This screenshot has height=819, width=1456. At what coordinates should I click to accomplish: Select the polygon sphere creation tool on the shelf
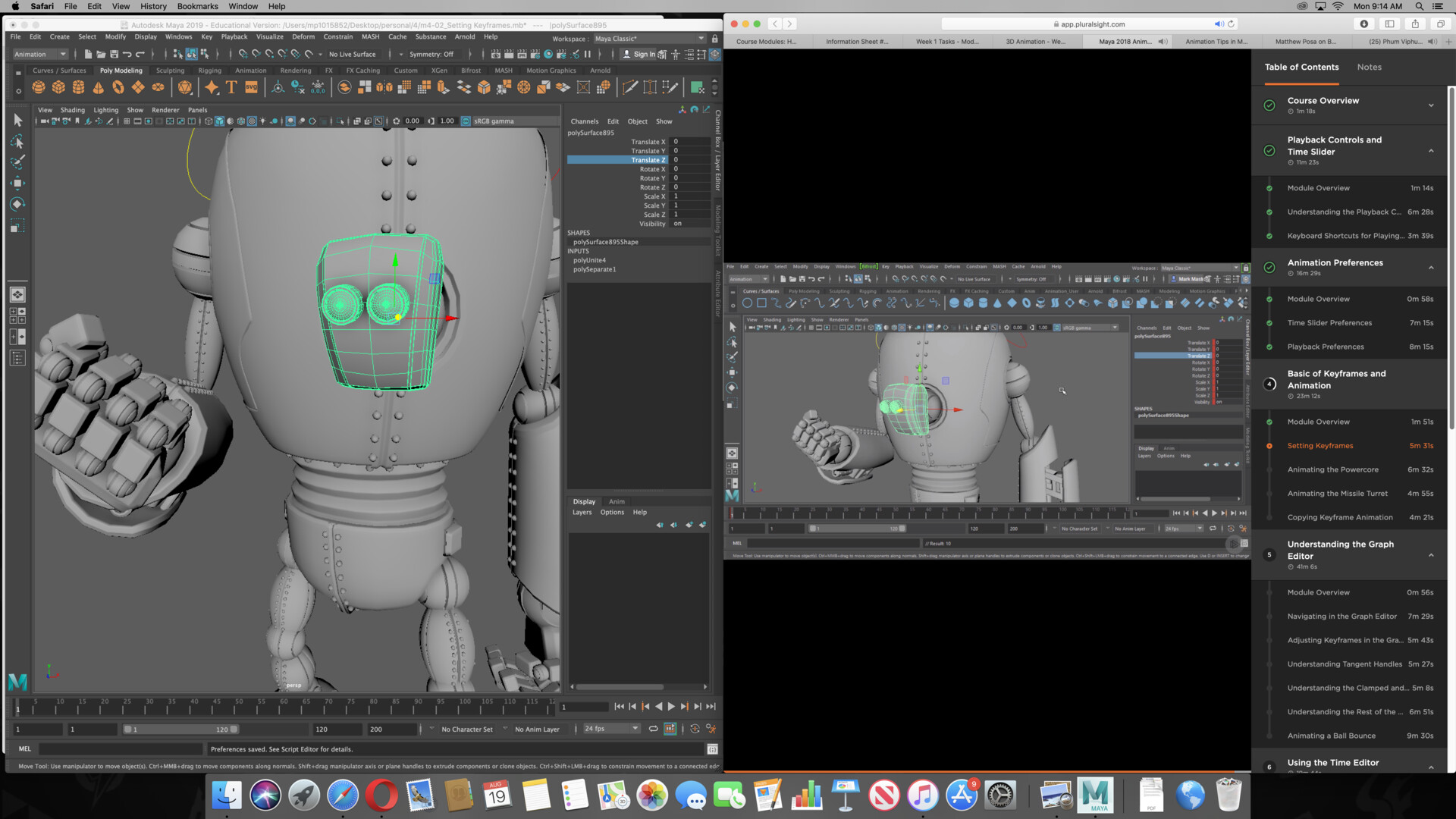[x=39, y=86]
